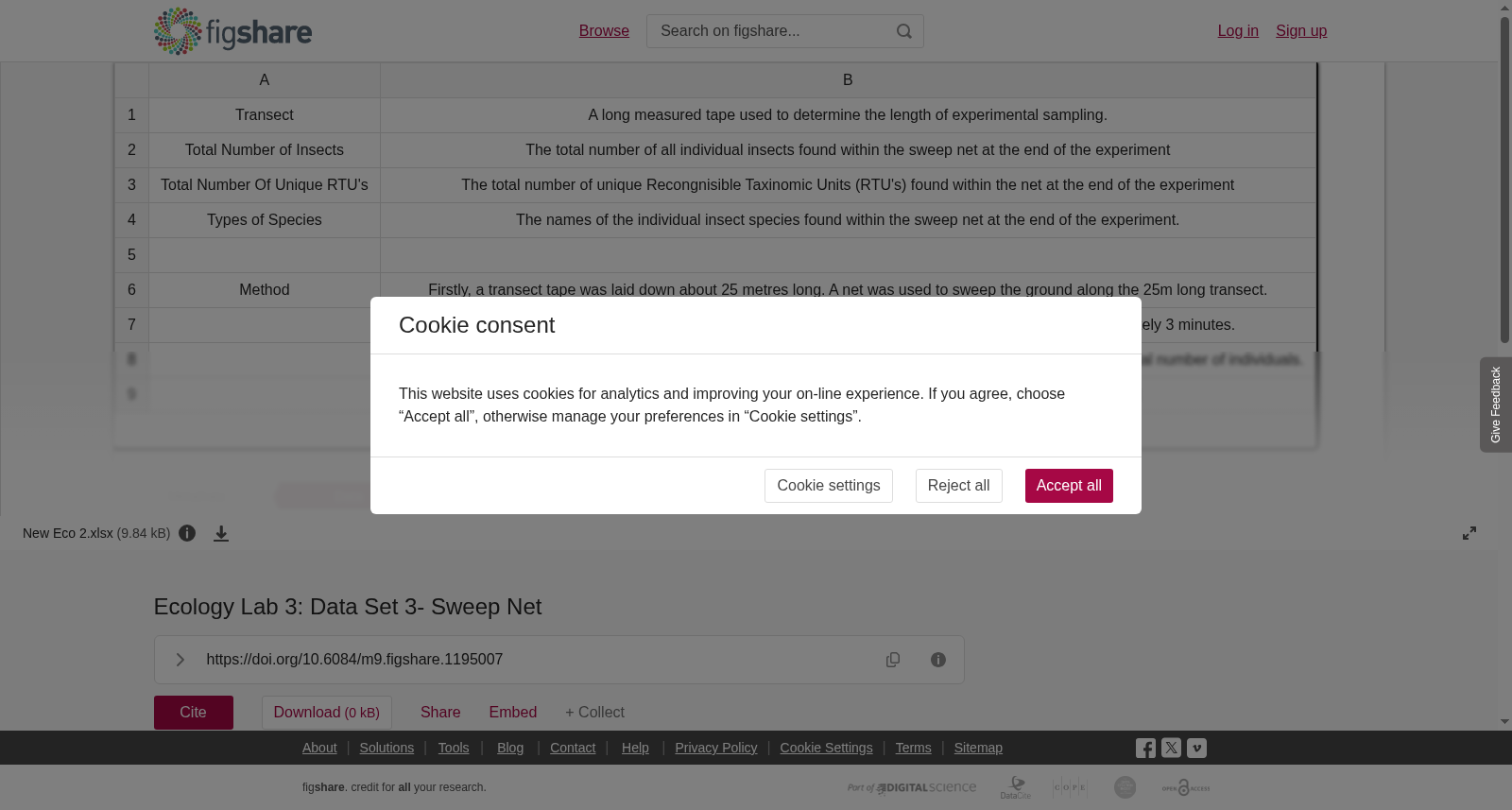Image resolution: width=1512 pixels, height=810 pixels.
Task: Click the Digital Science logo
Action: pos(912,787)
